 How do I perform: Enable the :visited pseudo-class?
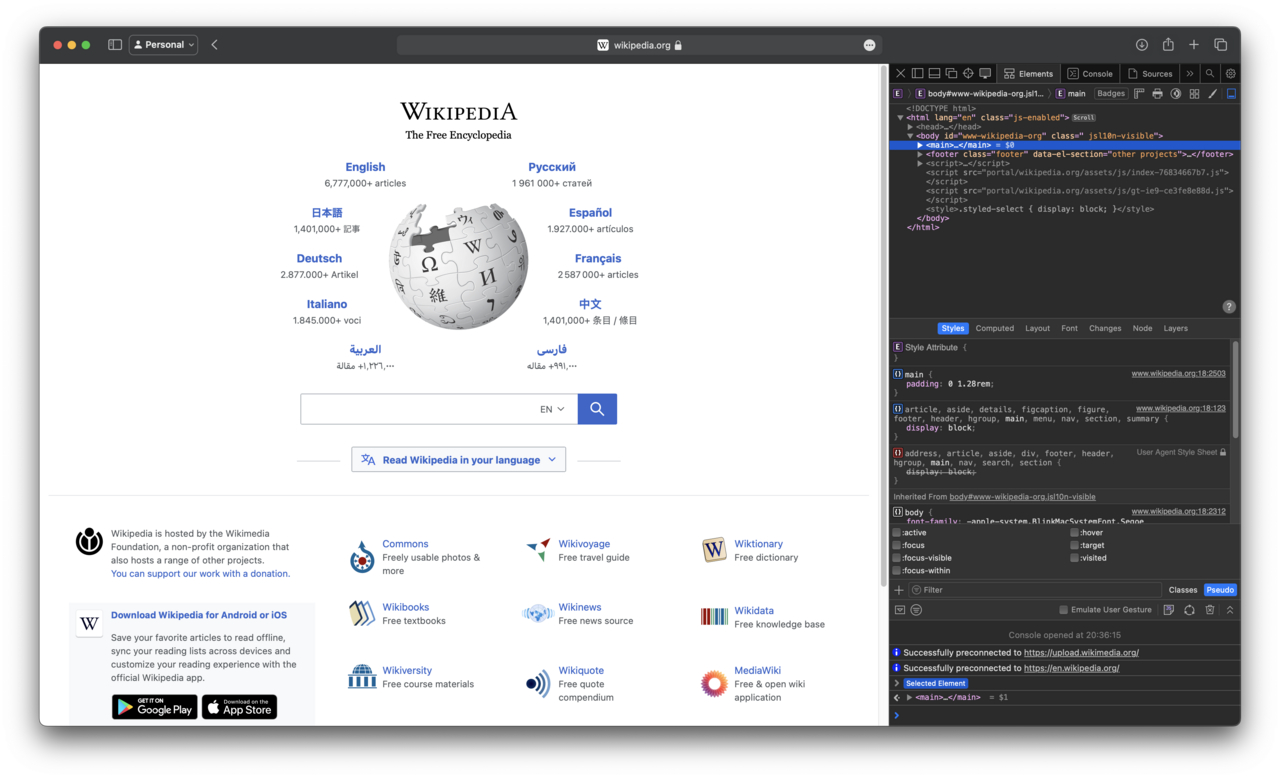tap(1074, 558)
